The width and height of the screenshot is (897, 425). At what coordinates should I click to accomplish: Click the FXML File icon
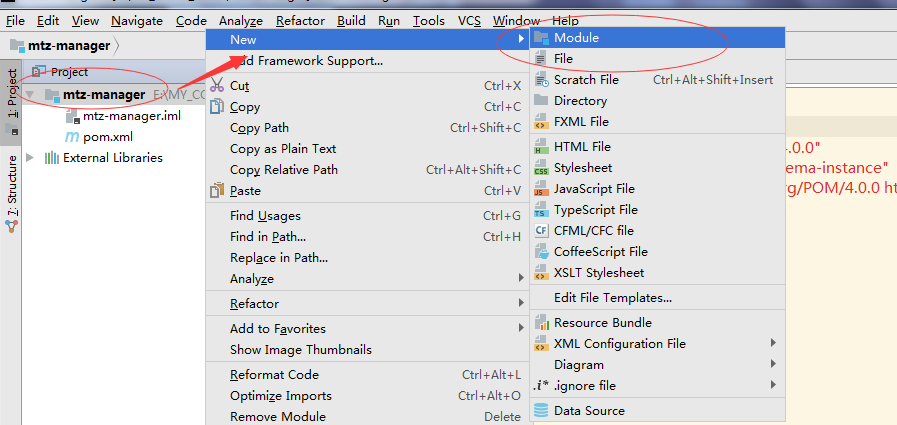pos(541,122)
